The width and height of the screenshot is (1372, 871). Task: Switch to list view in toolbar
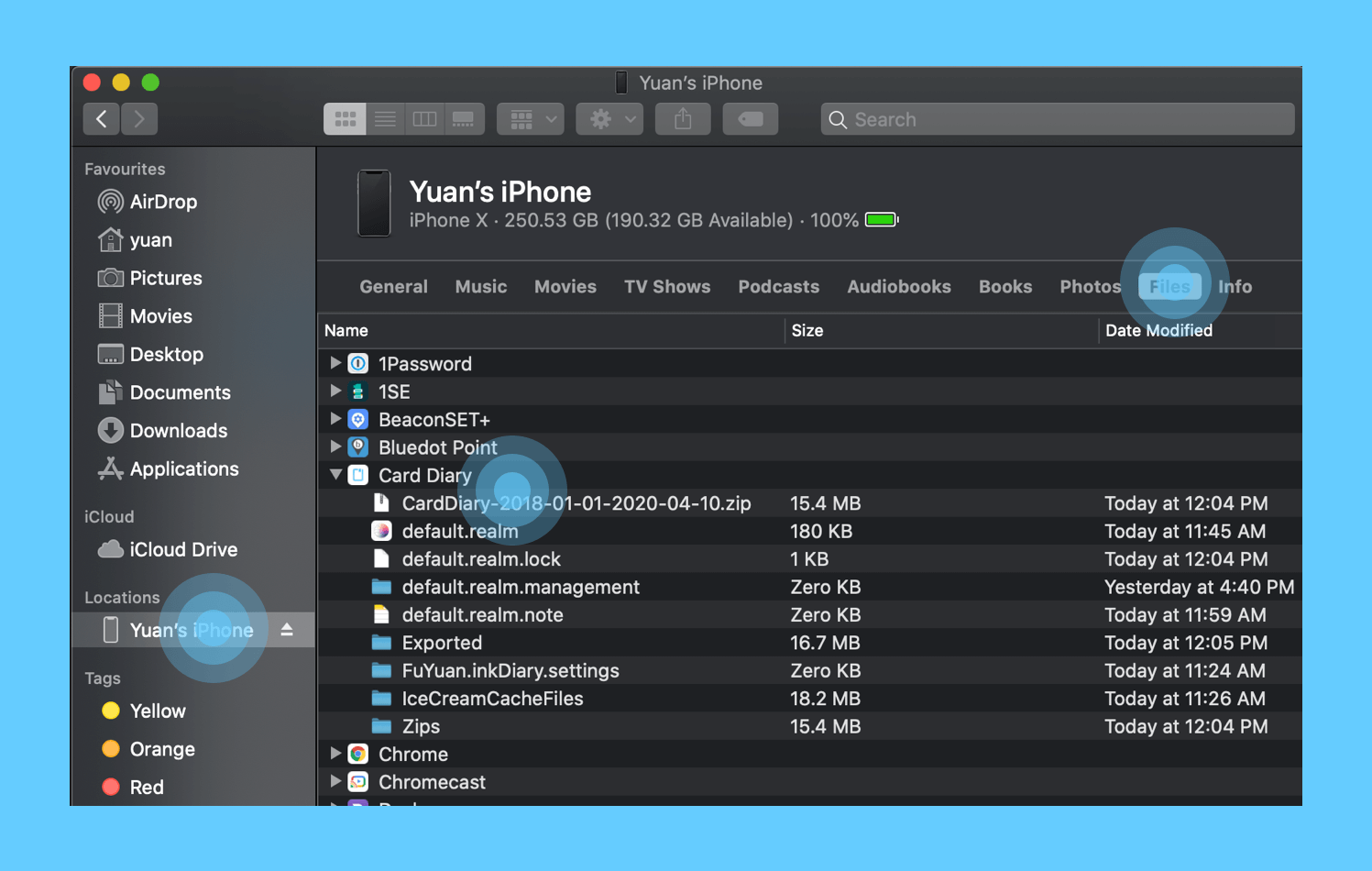(385, 119)
